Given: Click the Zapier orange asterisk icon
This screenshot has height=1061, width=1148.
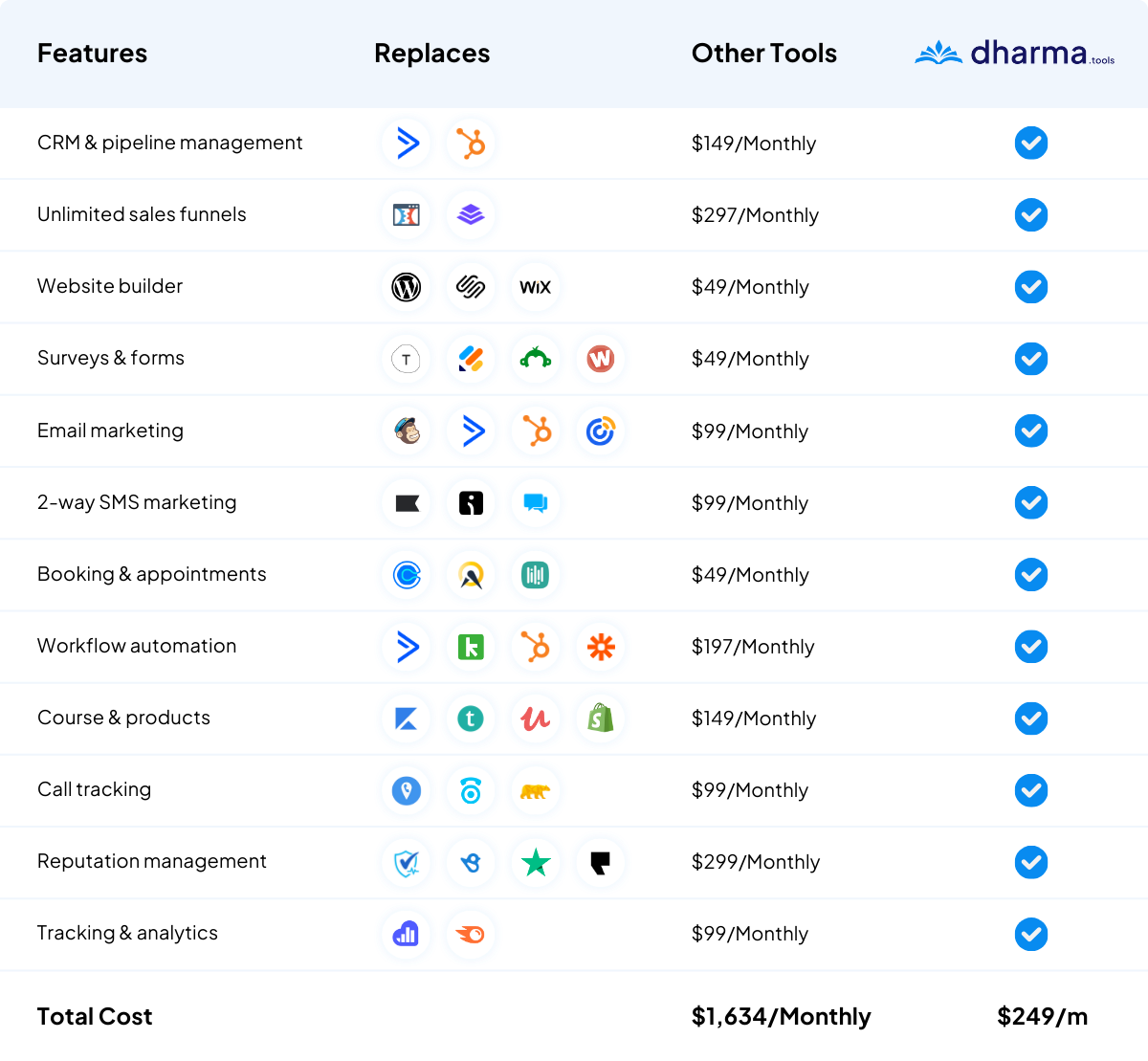Looking at the screenshot, I should tap(601, 647).
